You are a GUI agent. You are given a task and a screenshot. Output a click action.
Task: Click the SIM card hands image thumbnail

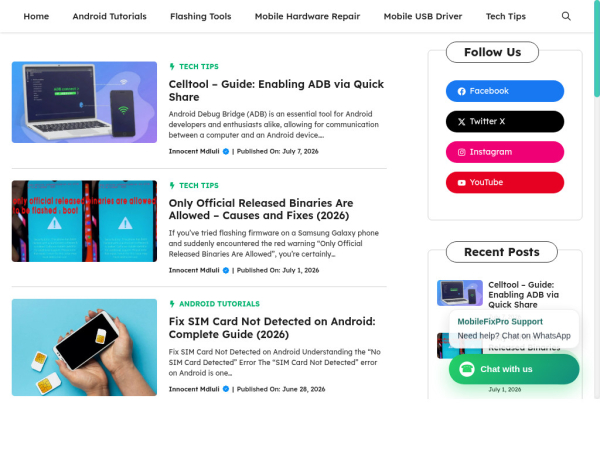tap(84, 347)
